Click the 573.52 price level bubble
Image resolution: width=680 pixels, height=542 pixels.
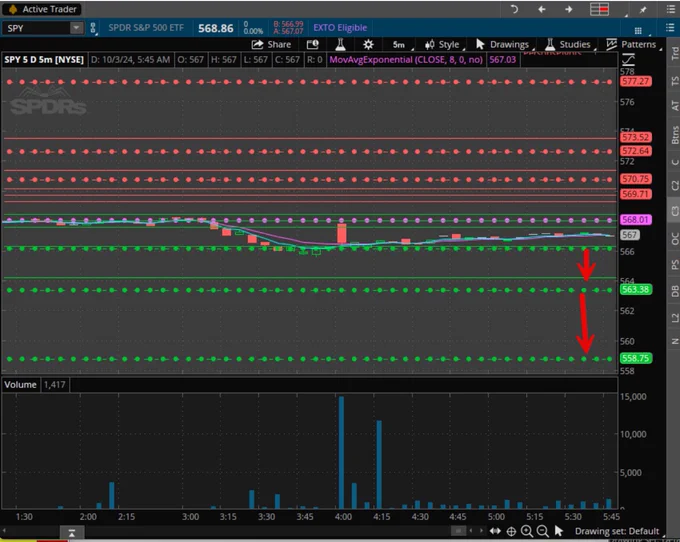pyautogui.click(x=636, y=137)
